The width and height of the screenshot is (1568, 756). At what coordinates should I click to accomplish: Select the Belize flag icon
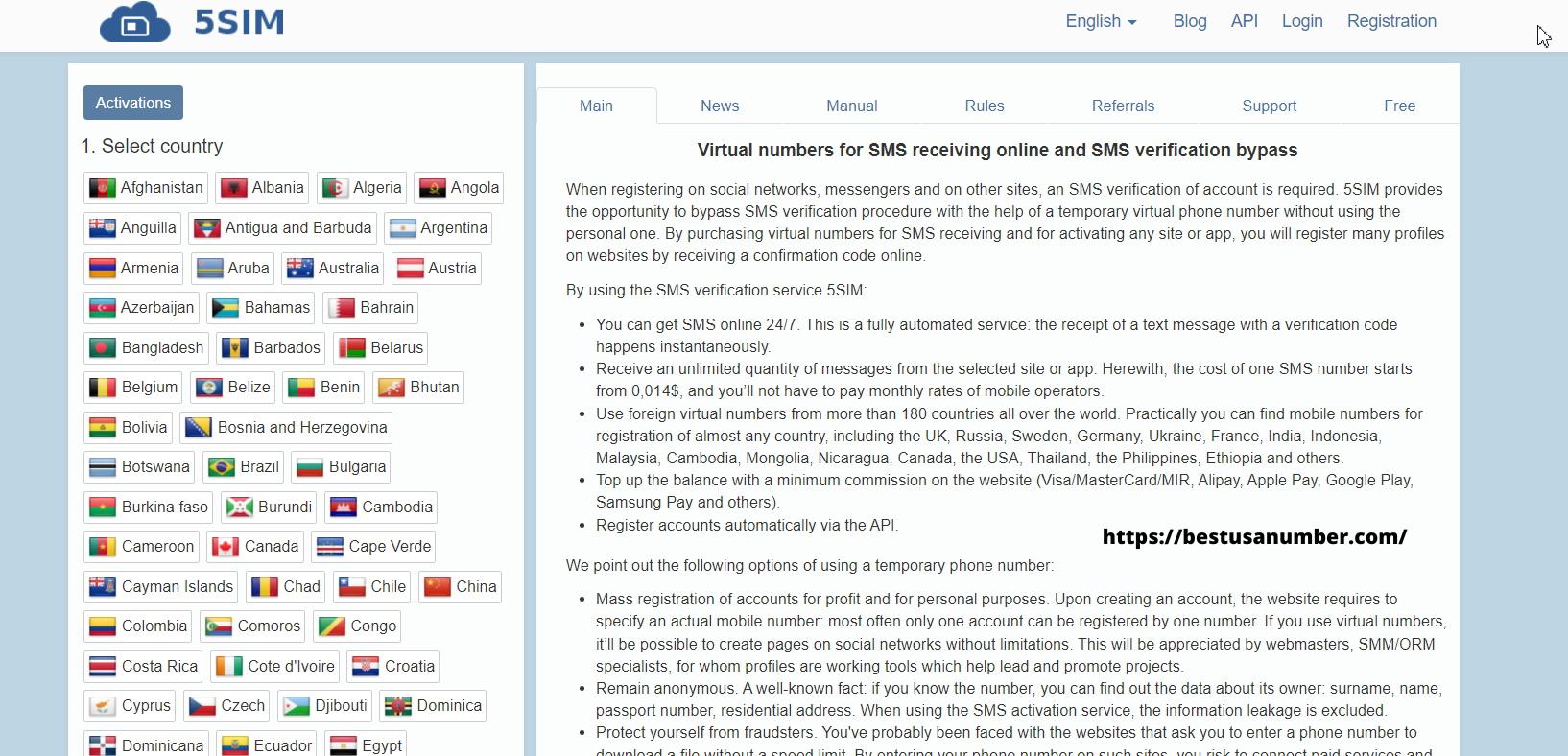(209, 388)
